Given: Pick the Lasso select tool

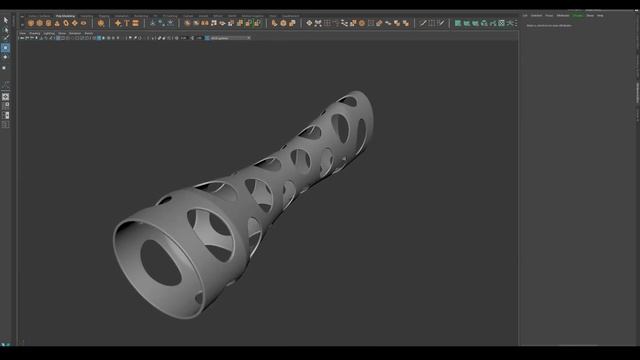Looking at the screenshot, I should [x=6, y=30].
